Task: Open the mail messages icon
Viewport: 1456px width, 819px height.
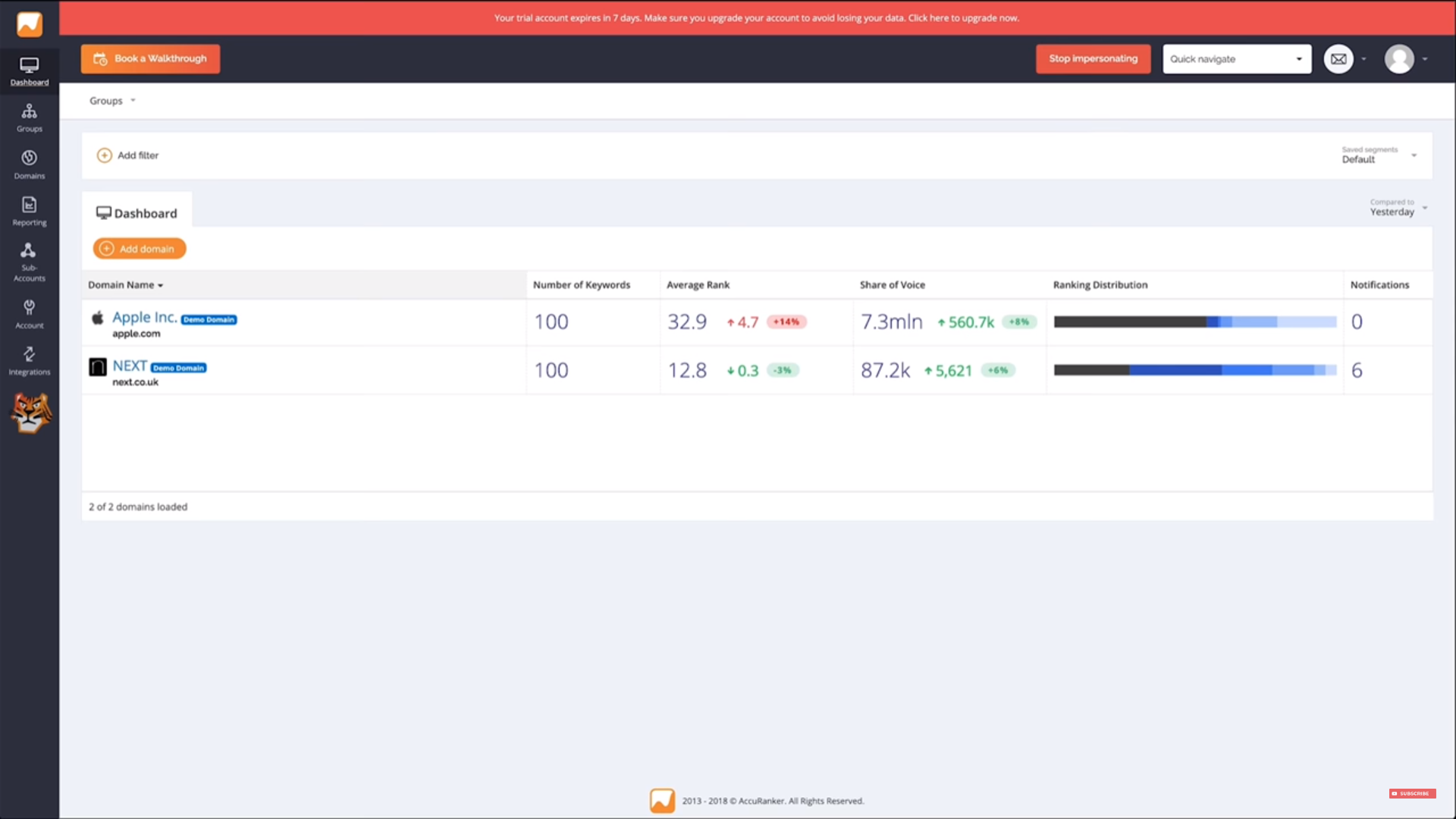Action: (x=1338, y=59)
